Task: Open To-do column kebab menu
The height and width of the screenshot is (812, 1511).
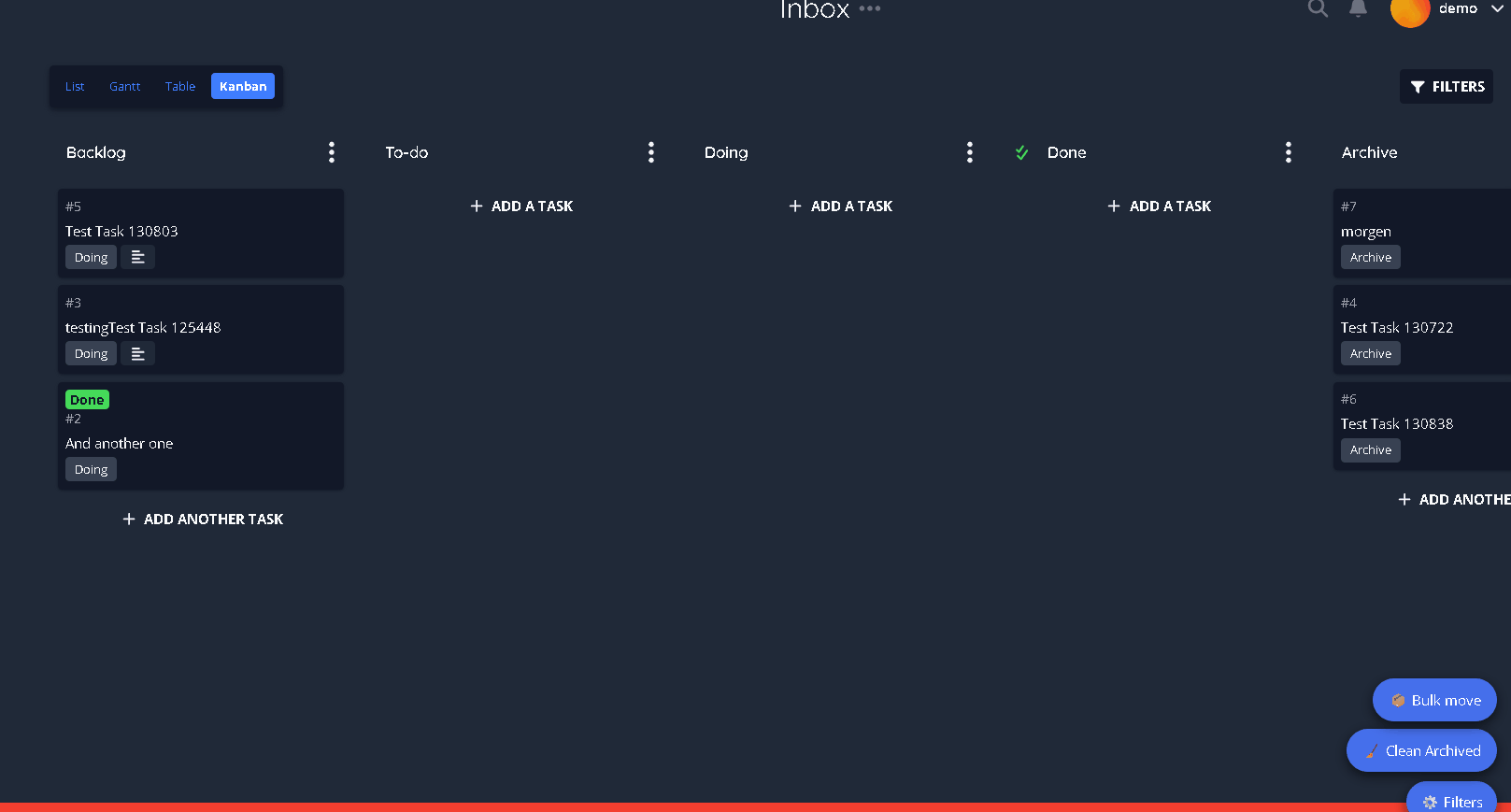Action: [651, 152]
